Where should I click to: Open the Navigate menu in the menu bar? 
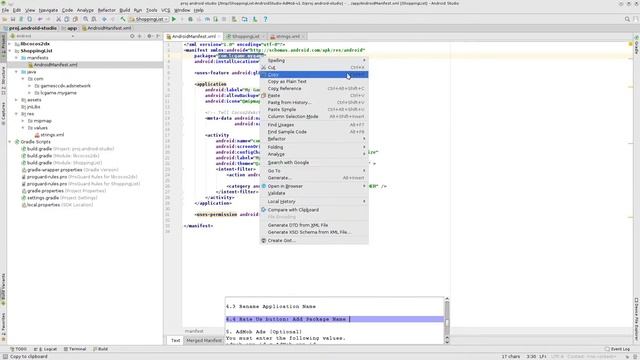pyautogui.click(x=48, y=10)
